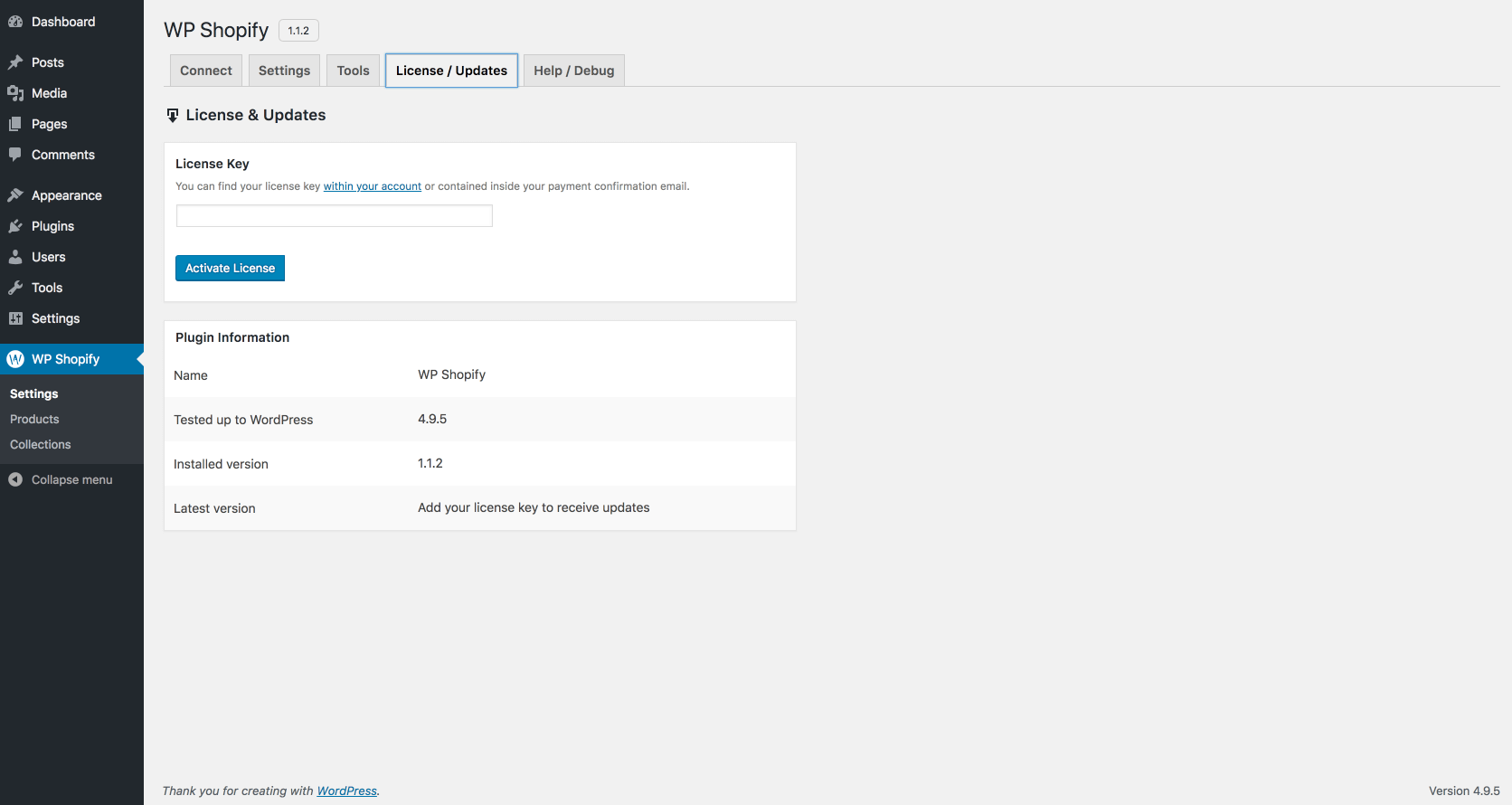Click the installed version '1.1.2' value
The width and height of the screenshot is (1512, 805).
click(430, 463)
